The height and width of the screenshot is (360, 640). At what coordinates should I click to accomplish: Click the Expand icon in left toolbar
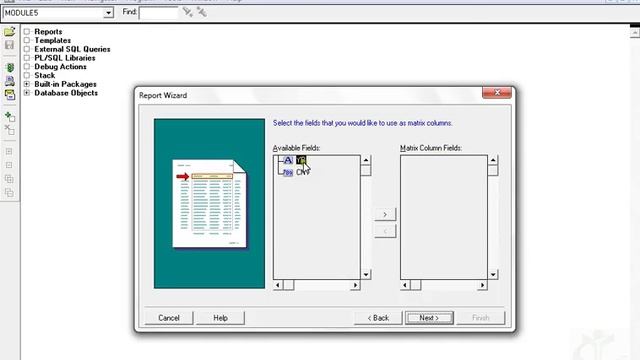(x=9, y=152)
